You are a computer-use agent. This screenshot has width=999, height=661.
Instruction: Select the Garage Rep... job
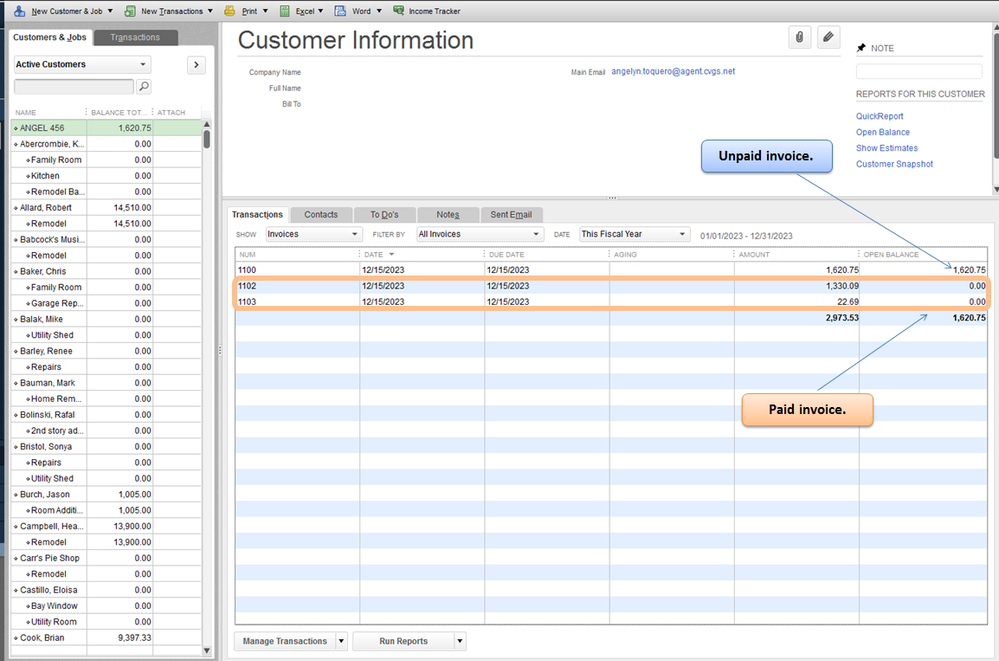click(x=106, y=303)
